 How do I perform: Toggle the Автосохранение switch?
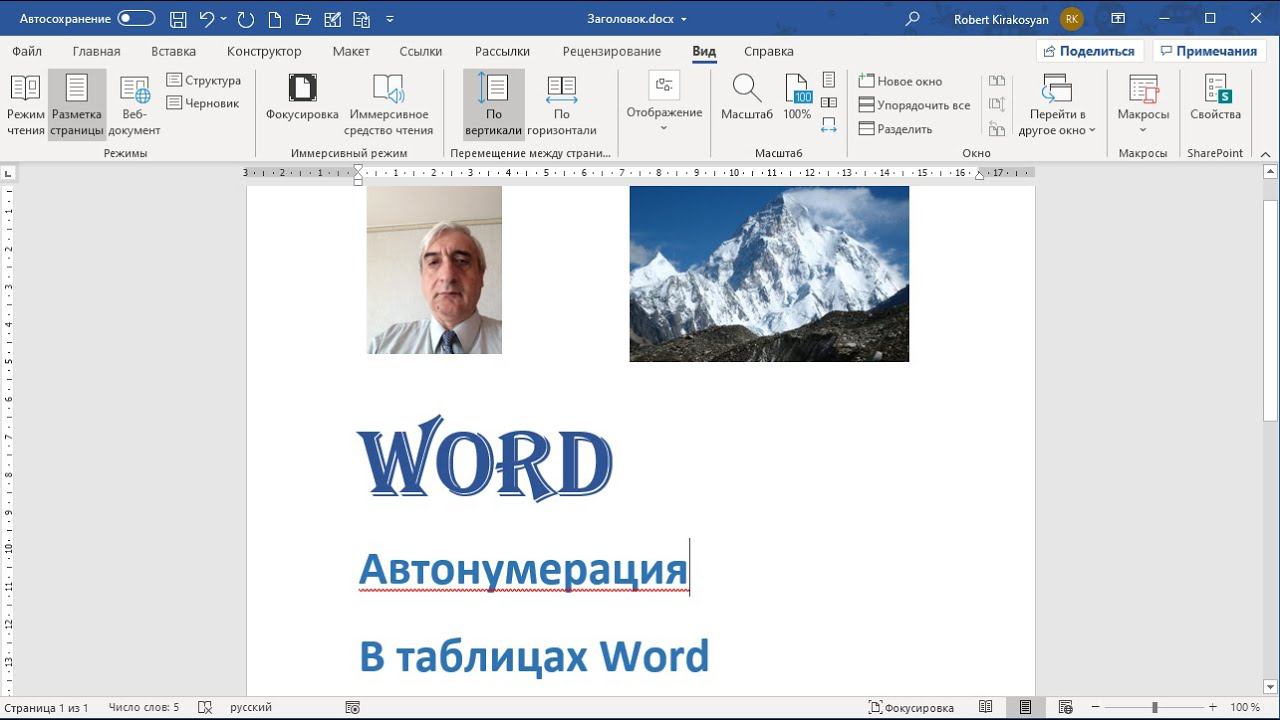(x=136, y=19)
